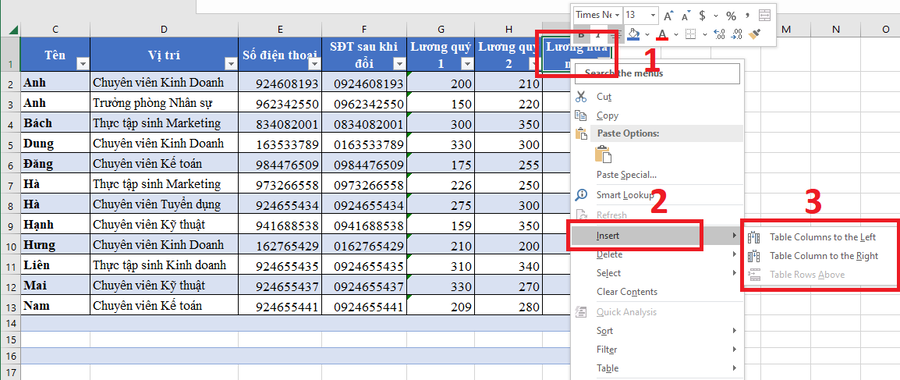This screenshot has height=380, width=900.
Task: Click cell Thực tập sinh Kinh doanh
Action: 164,266
